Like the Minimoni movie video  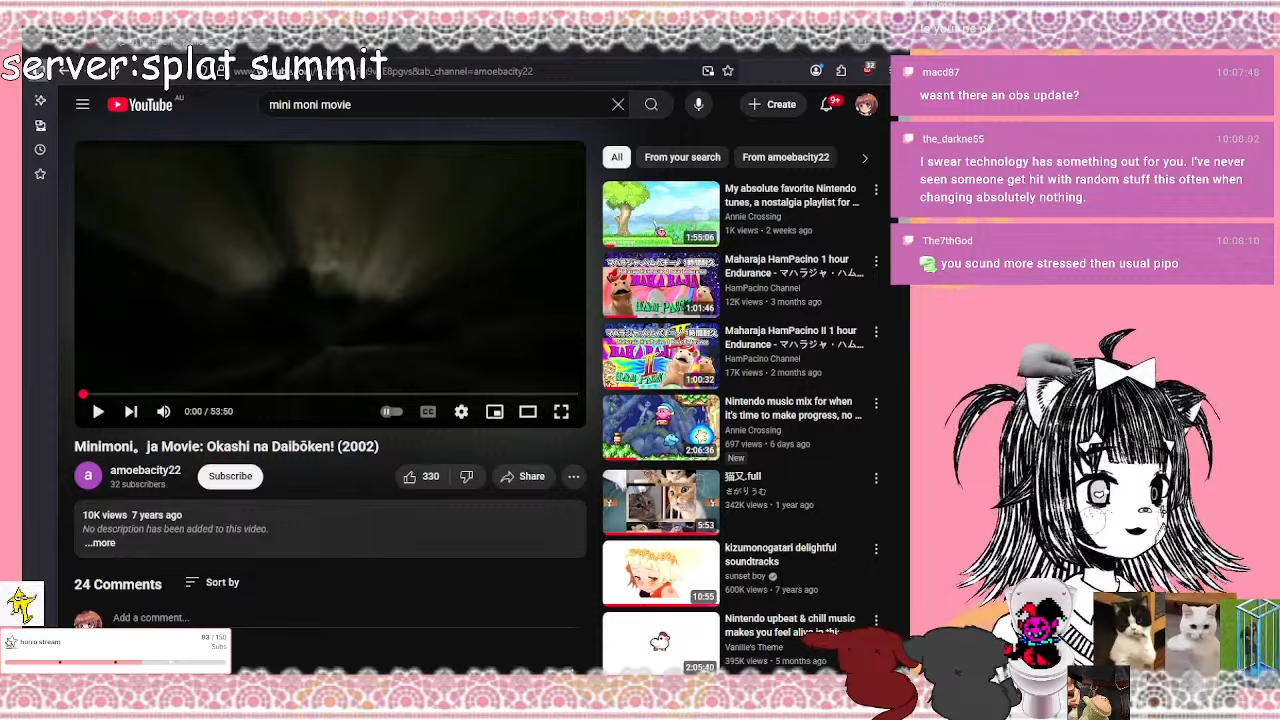pyautogui.click(x=421, y=477)
